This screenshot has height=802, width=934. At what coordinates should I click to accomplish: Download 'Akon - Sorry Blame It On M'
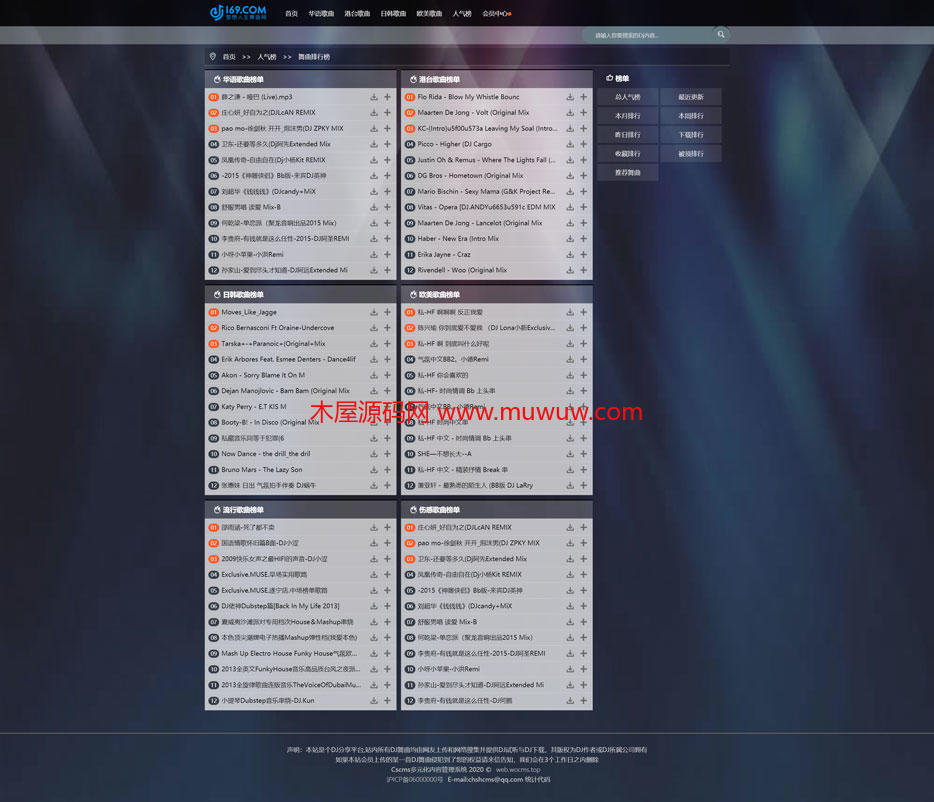pos(374,375)
